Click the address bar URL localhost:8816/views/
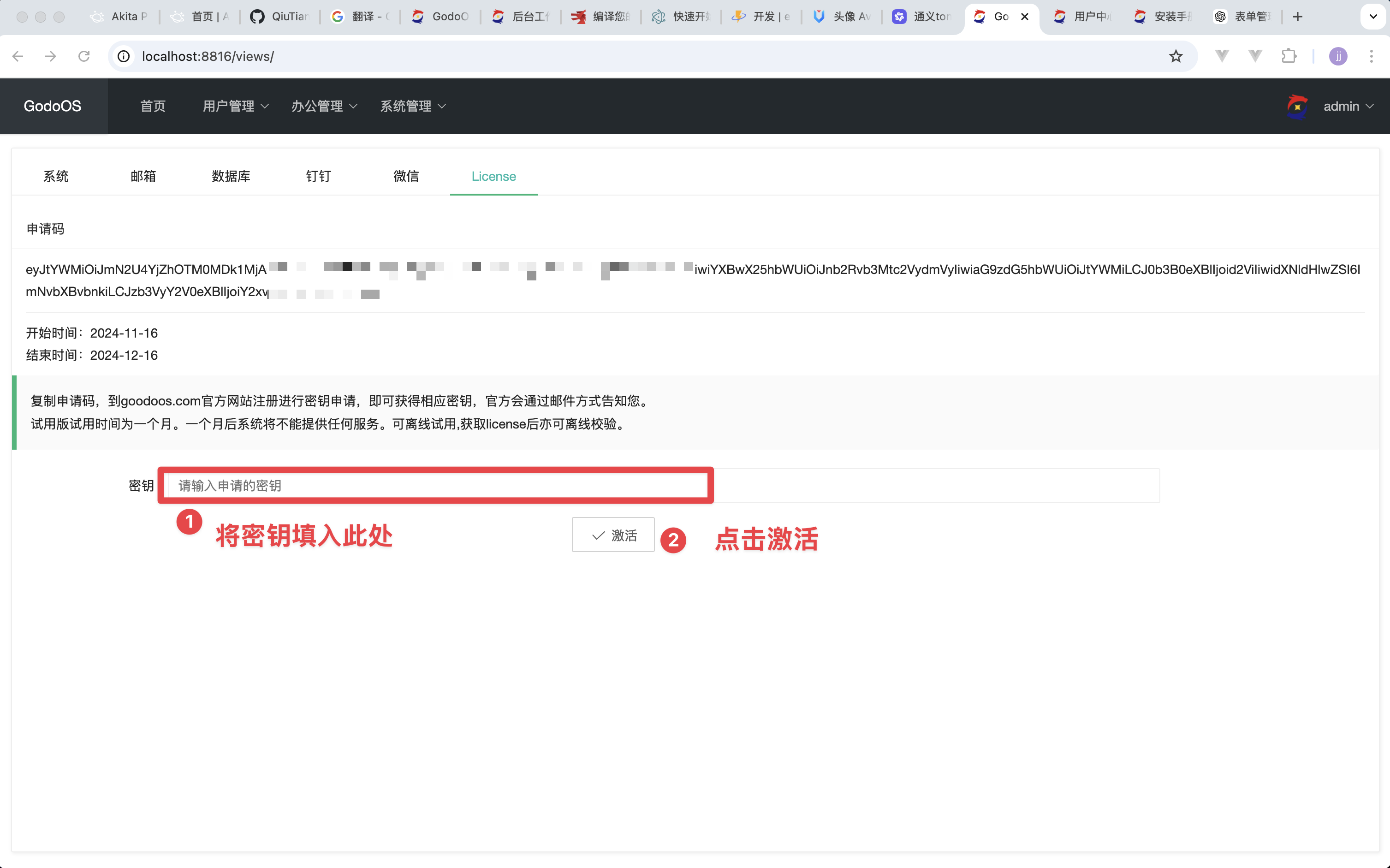The image size is (1390, 868). 208,56
